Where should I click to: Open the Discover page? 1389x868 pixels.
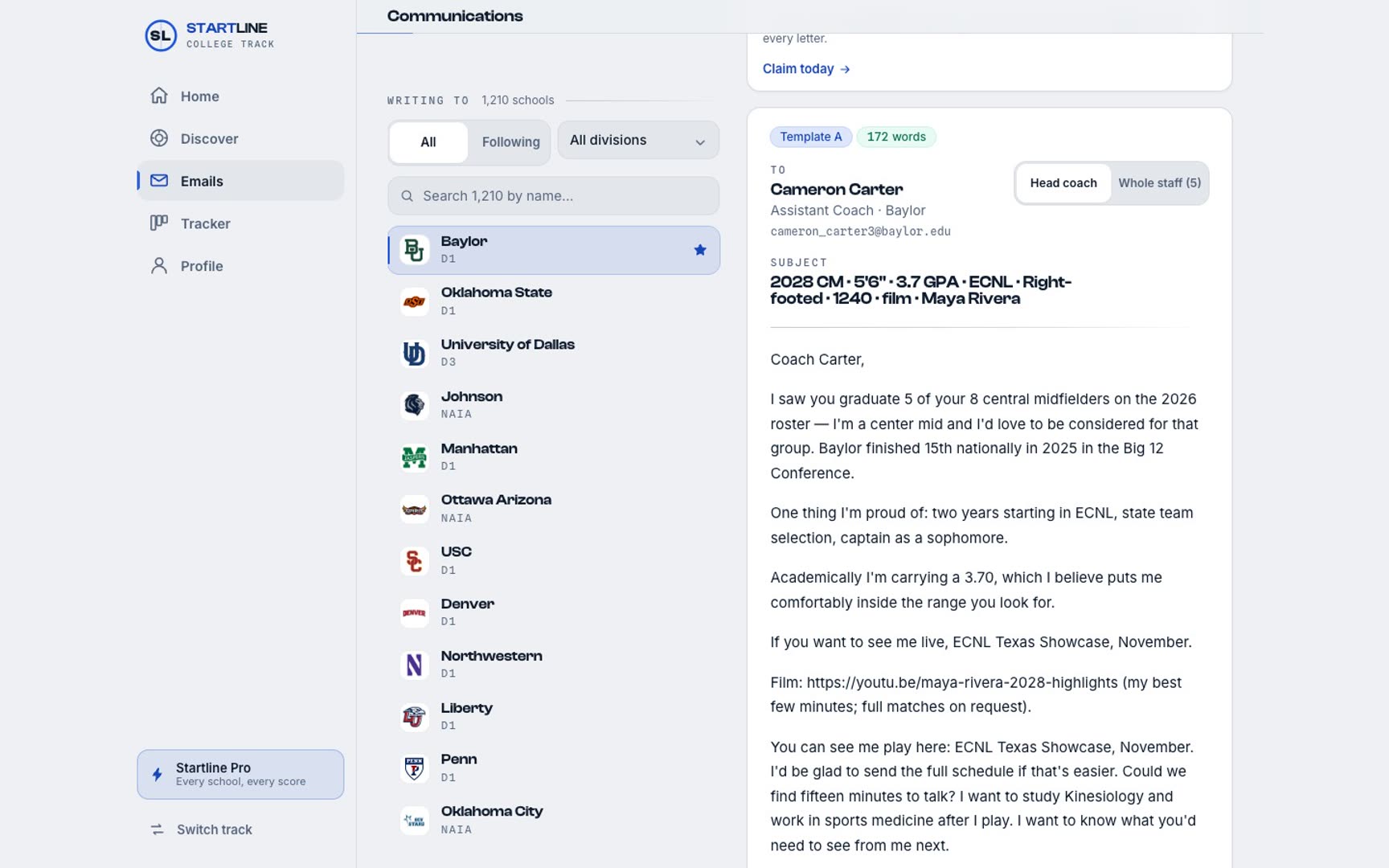pos(240,139)
